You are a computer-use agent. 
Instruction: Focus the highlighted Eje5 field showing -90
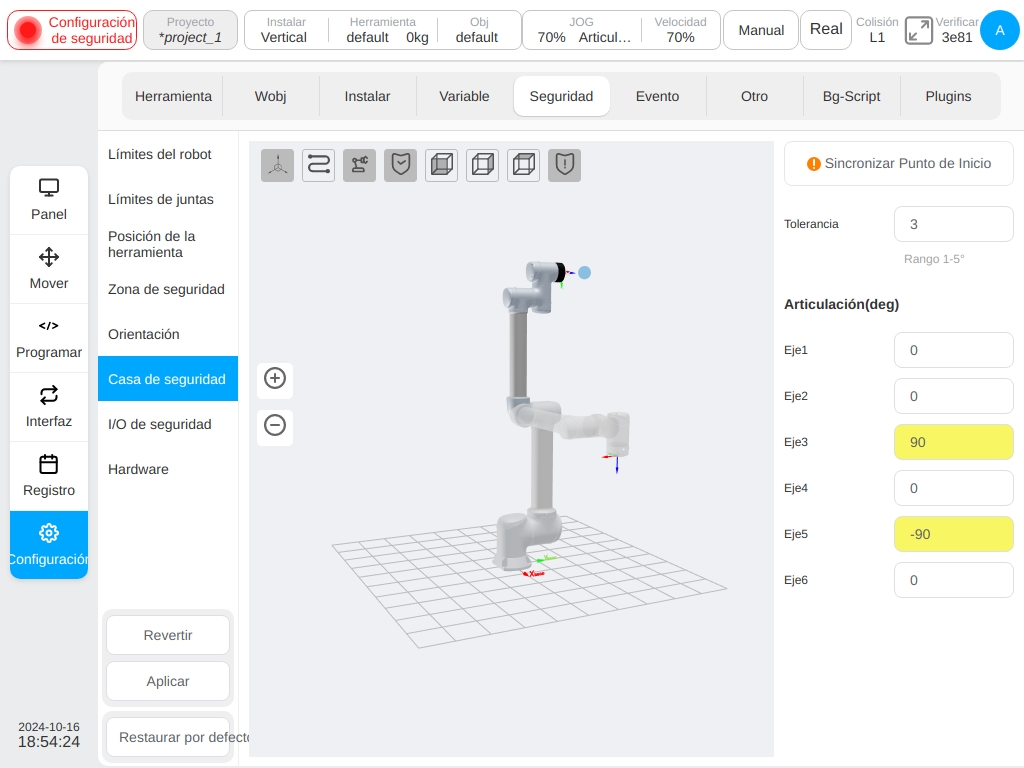pos(953,534)
